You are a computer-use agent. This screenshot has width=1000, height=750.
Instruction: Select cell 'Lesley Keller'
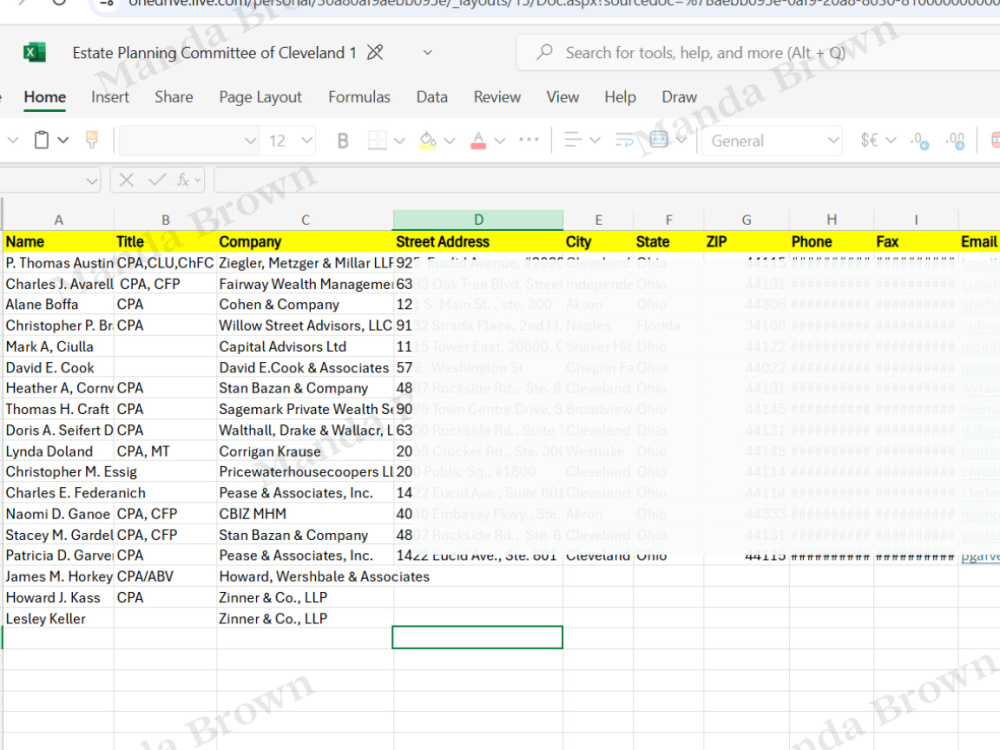point(59,619)
